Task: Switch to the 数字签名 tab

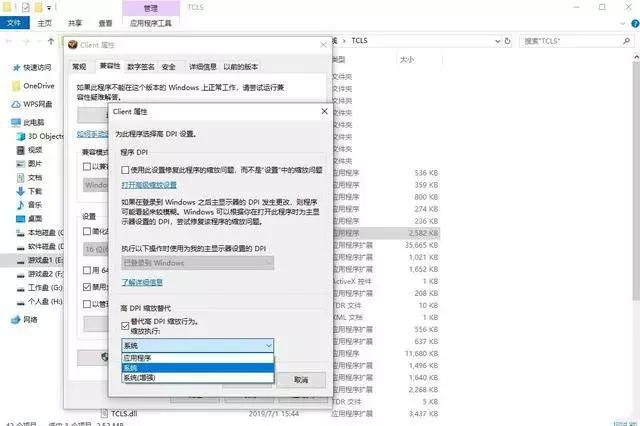Action: pyautogui.click(x=141, y=67)
